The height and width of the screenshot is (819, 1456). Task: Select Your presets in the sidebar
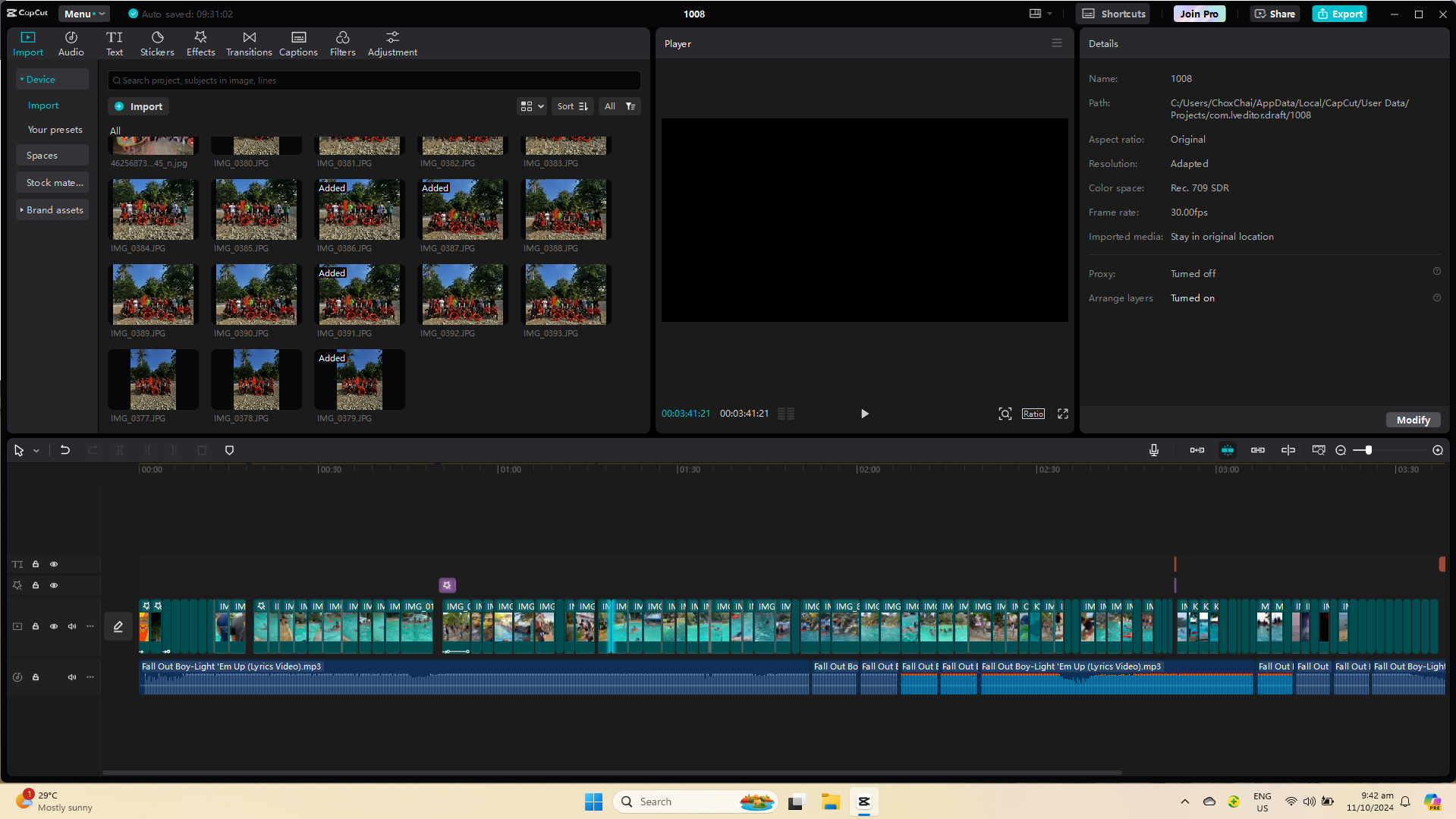[55, 130]
